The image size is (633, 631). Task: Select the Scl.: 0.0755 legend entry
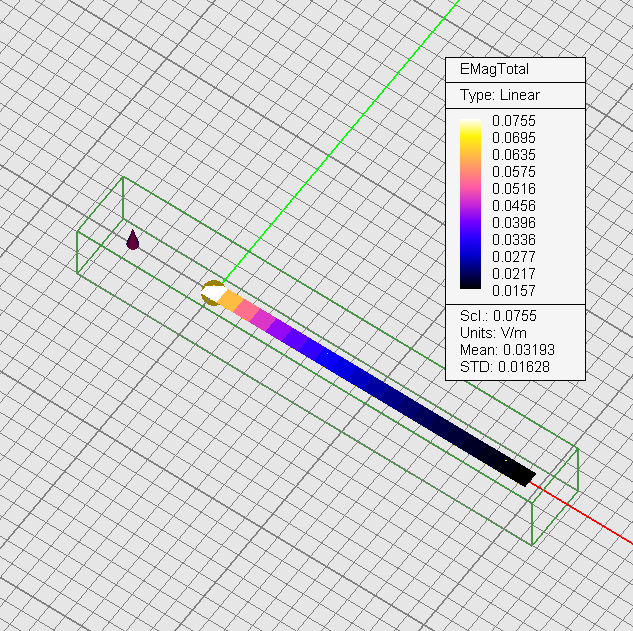pos(499,316)
